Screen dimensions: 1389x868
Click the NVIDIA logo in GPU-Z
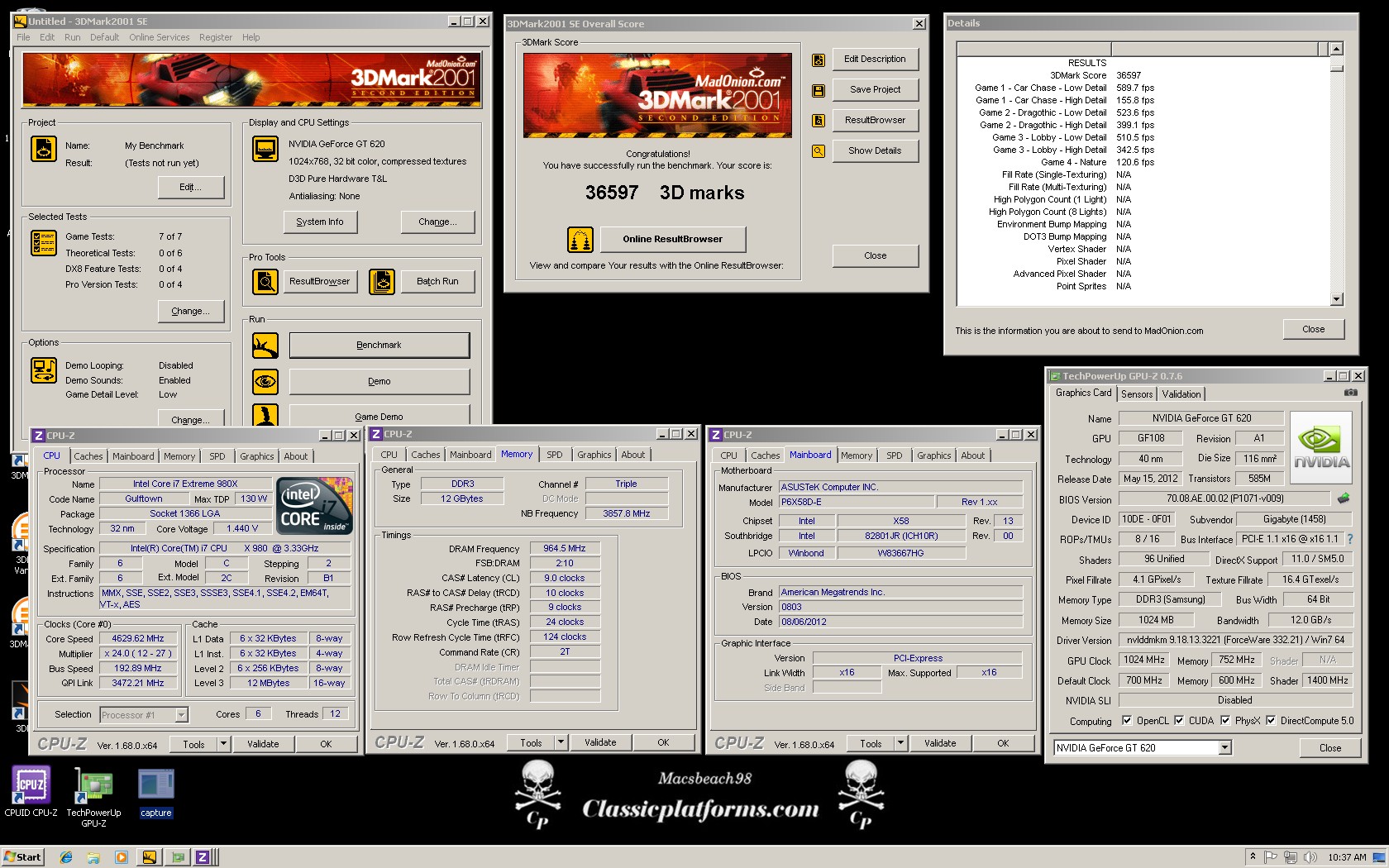coord(1321,447)
